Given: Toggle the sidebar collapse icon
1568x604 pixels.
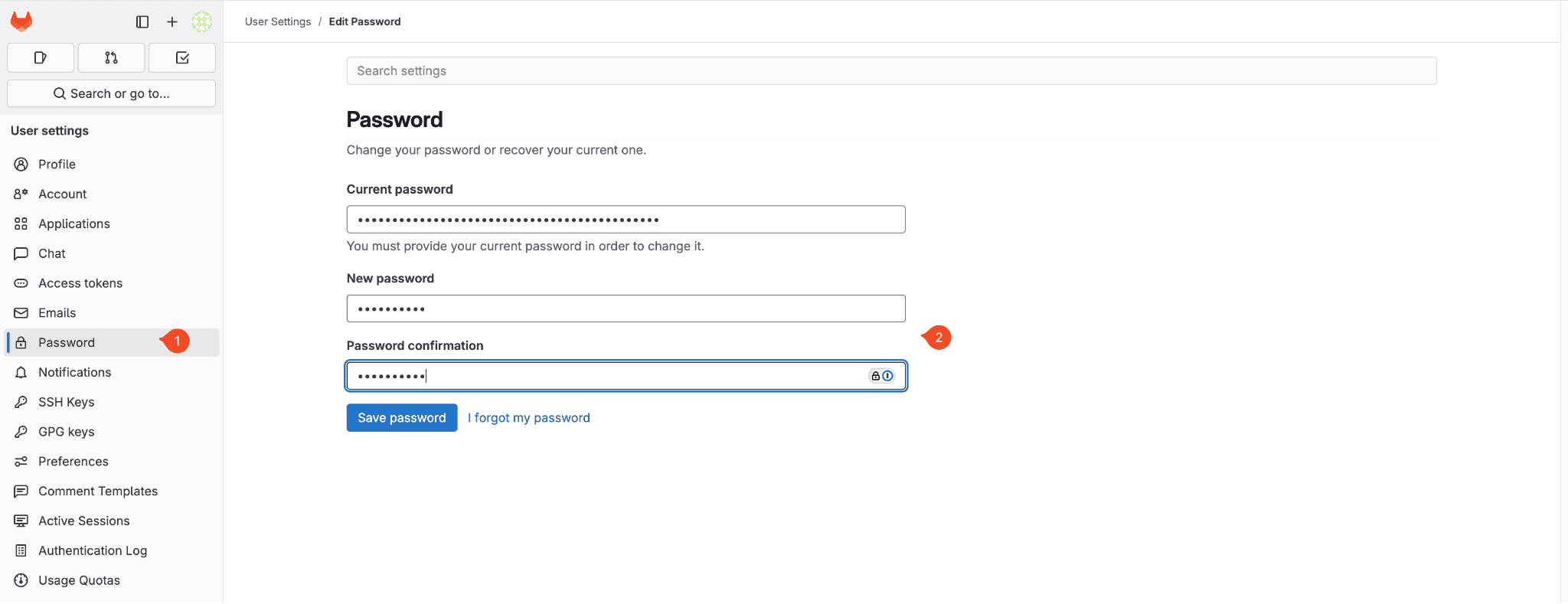Looking at the screenshot, I should [142, 22].
